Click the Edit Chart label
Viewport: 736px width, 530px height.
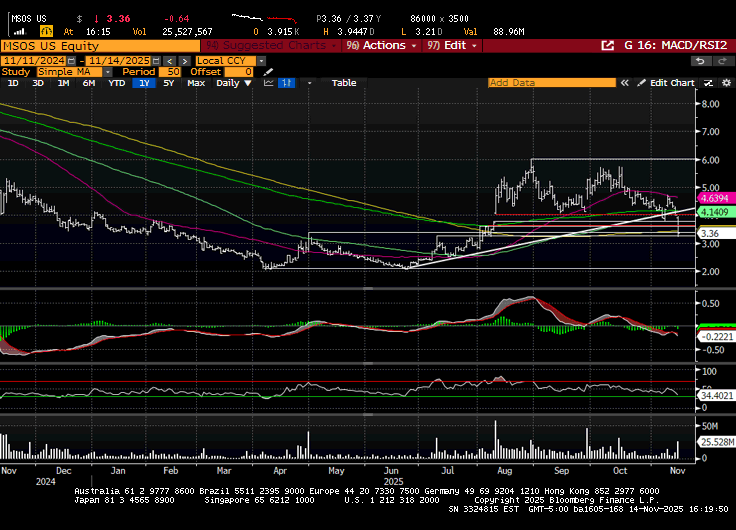[672, 83]
